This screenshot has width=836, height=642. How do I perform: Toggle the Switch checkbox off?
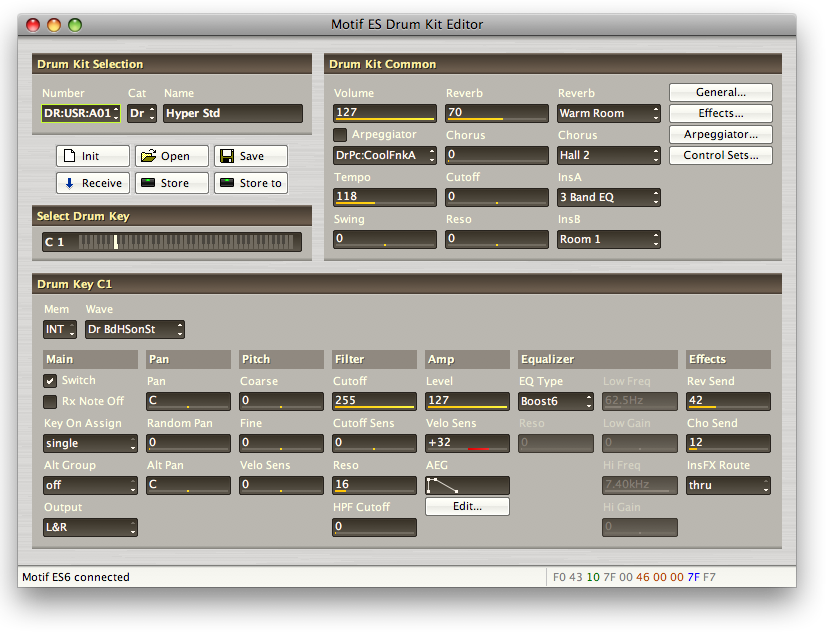coord(50,381)
